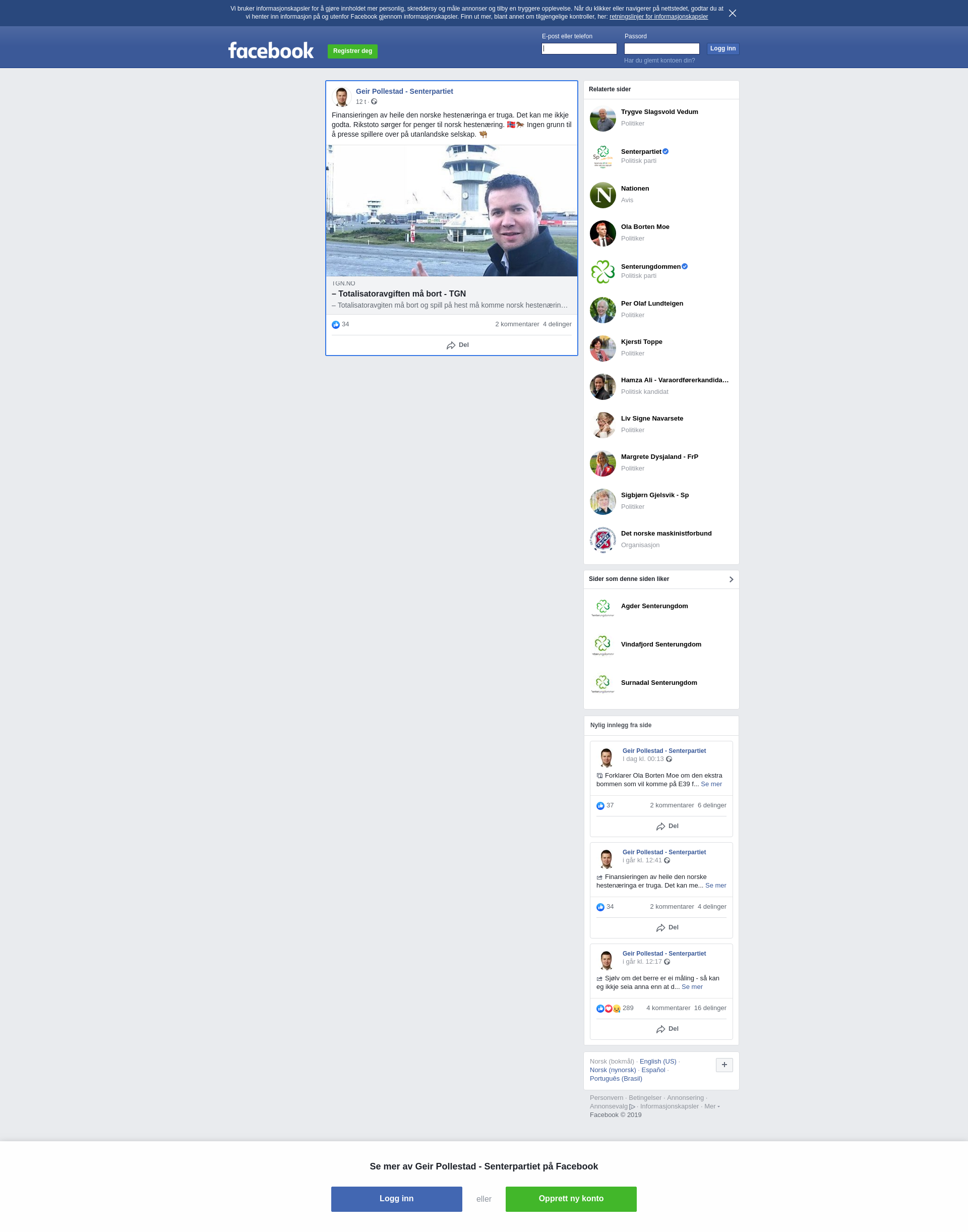Viewport: 968px width, 1232px height.
Task: Open Agder Senterungdom logo
Action: pos(602,608)
